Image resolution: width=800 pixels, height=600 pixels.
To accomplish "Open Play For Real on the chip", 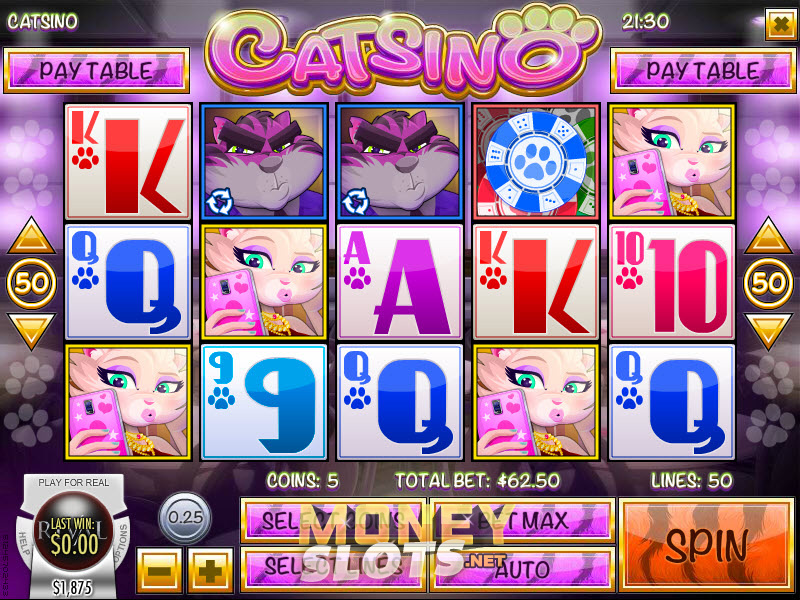I will click(x=73, y=483).
